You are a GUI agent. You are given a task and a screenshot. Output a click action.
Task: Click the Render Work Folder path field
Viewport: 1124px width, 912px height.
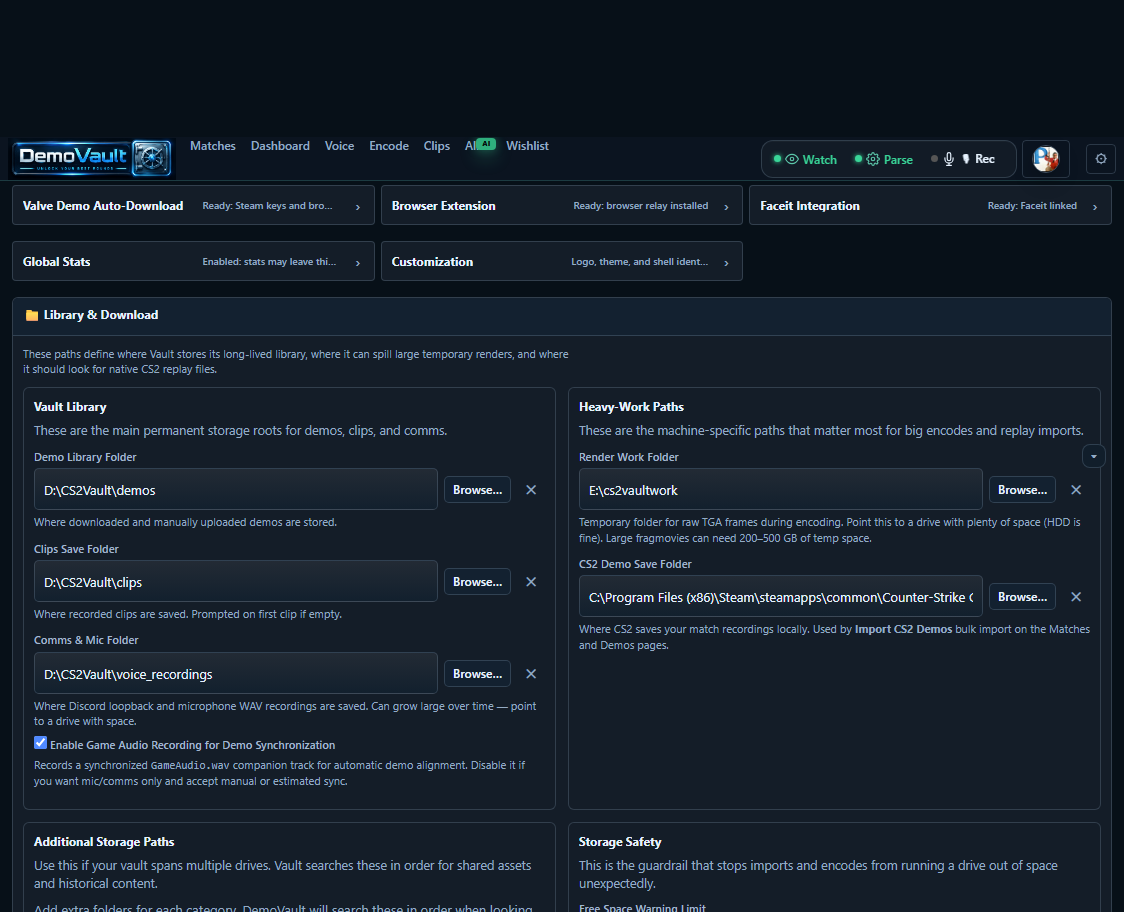(x=781, y=490)
